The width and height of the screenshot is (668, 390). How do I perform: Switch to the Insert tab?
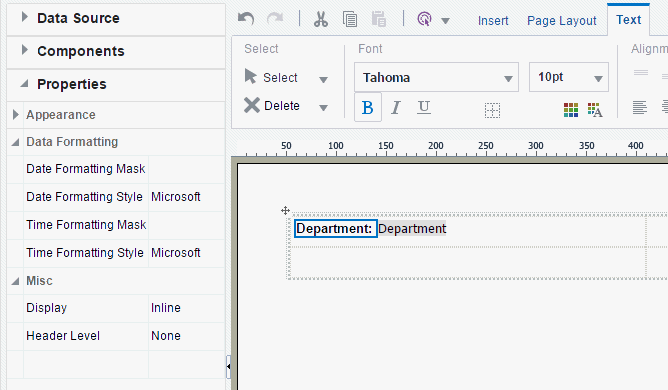click(x=493, y=20)
